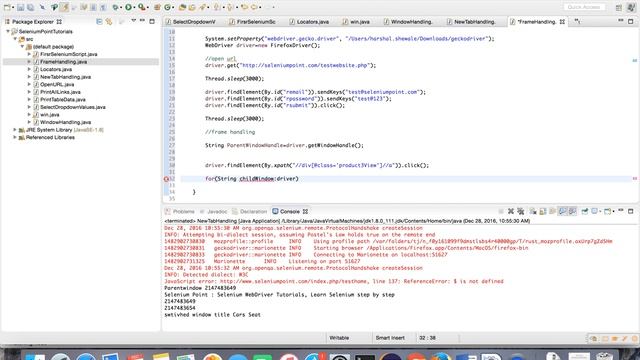Click the Debug bug icon

[116, 7]
